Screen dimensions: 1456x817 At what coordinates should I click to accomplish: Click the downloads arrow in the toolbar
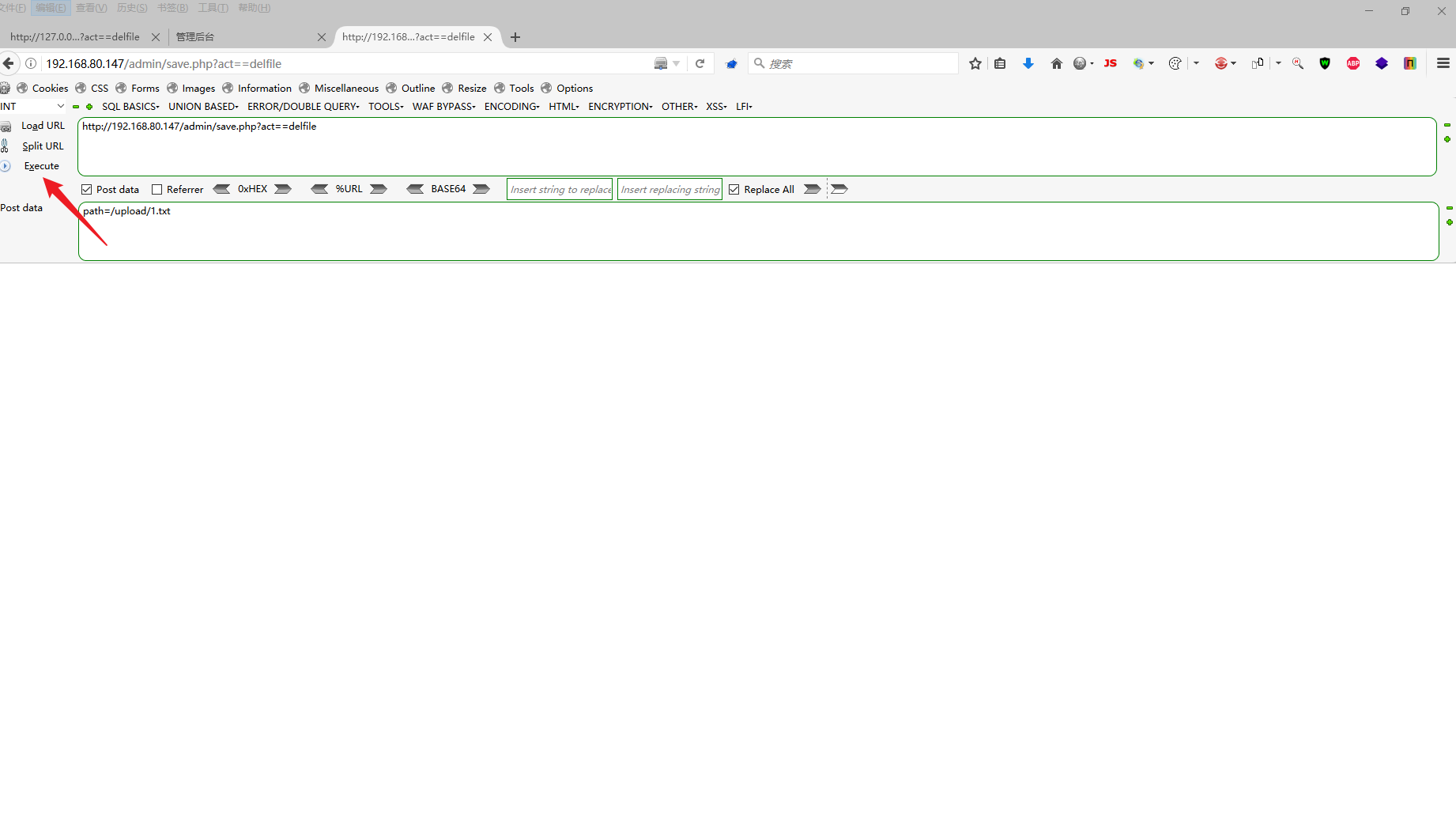[x=1028, y=63]
